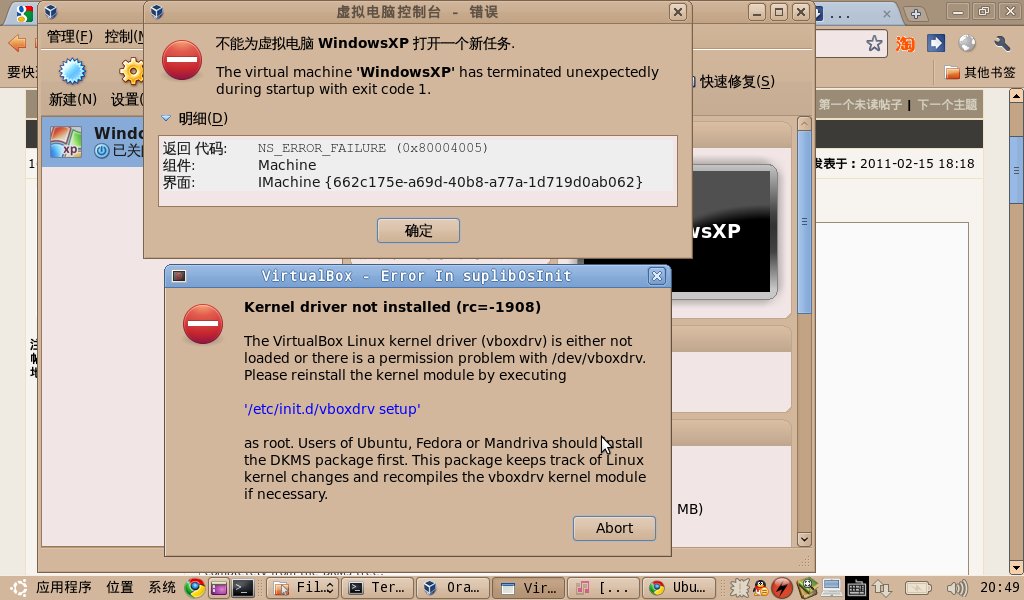
Task: Switch to the music taskbar window
Action: click(603, 588)
